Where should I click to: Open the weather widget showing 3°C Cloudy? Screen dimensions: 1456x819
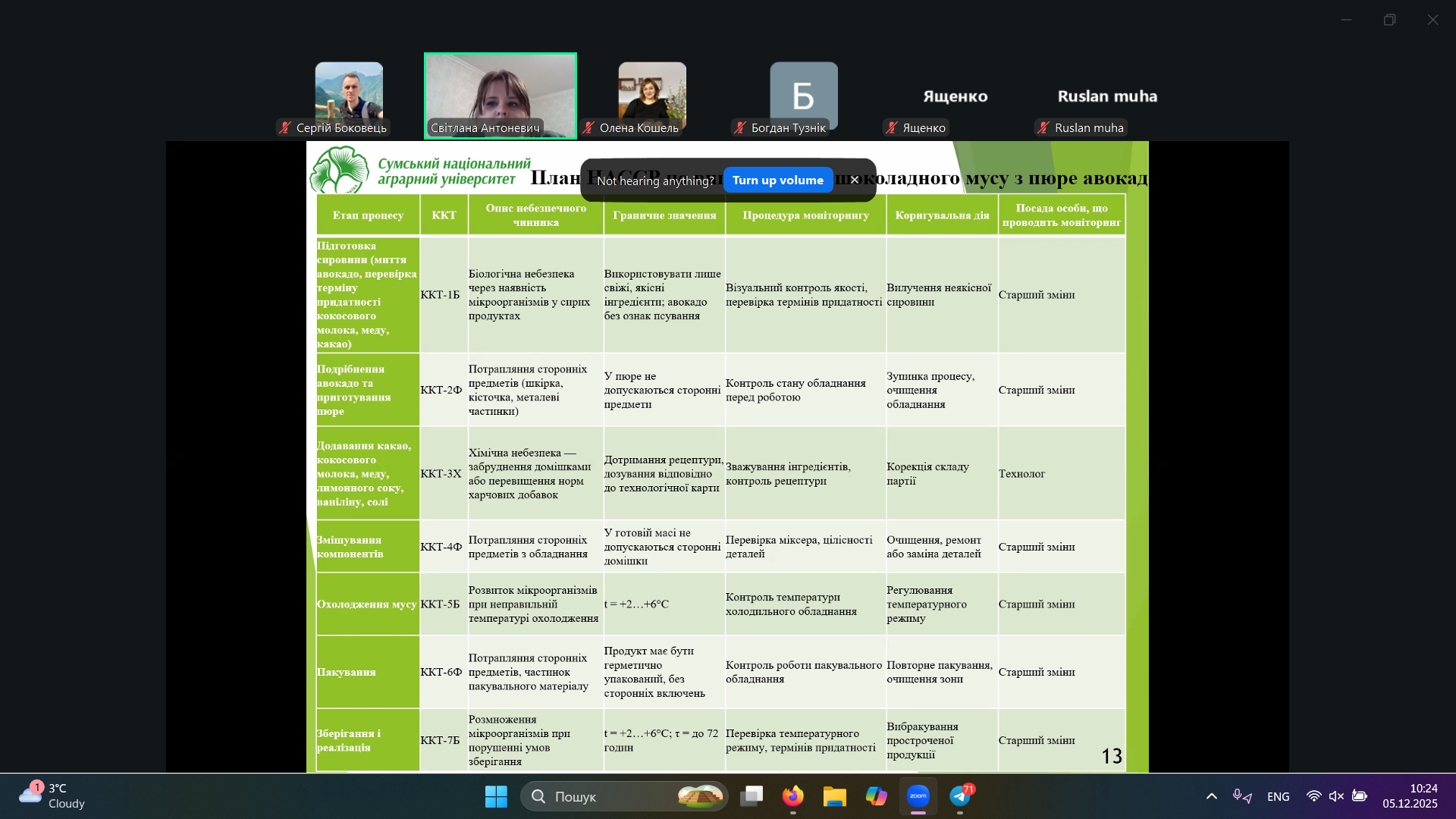point(53,796)
